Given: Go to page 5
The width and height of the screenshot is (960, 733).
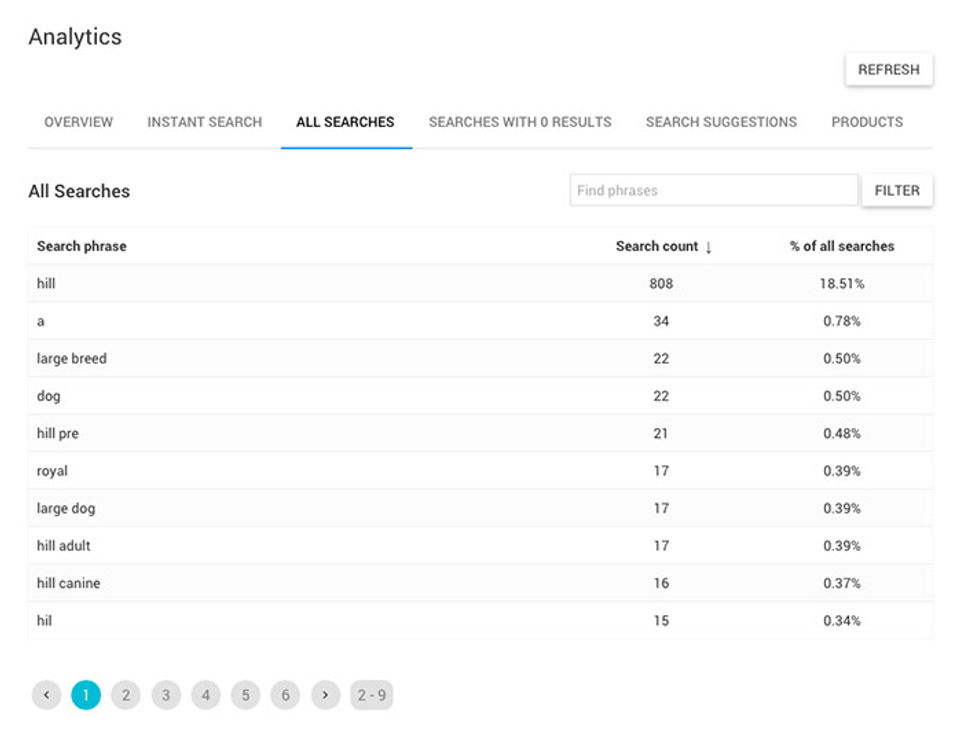Looking at the screenshot, I should 246,695.
